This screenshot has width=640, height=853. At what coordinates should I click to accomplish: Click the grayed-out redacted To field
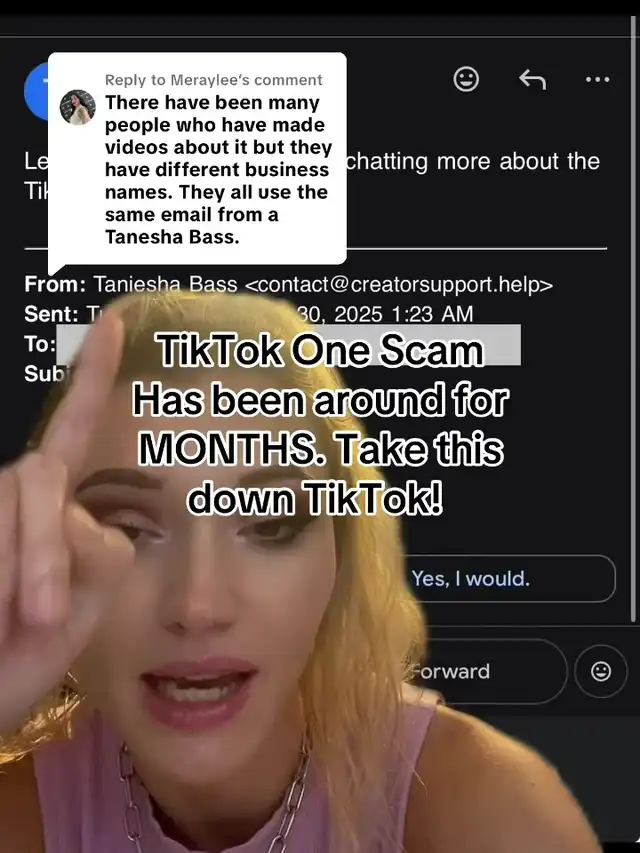288,344
